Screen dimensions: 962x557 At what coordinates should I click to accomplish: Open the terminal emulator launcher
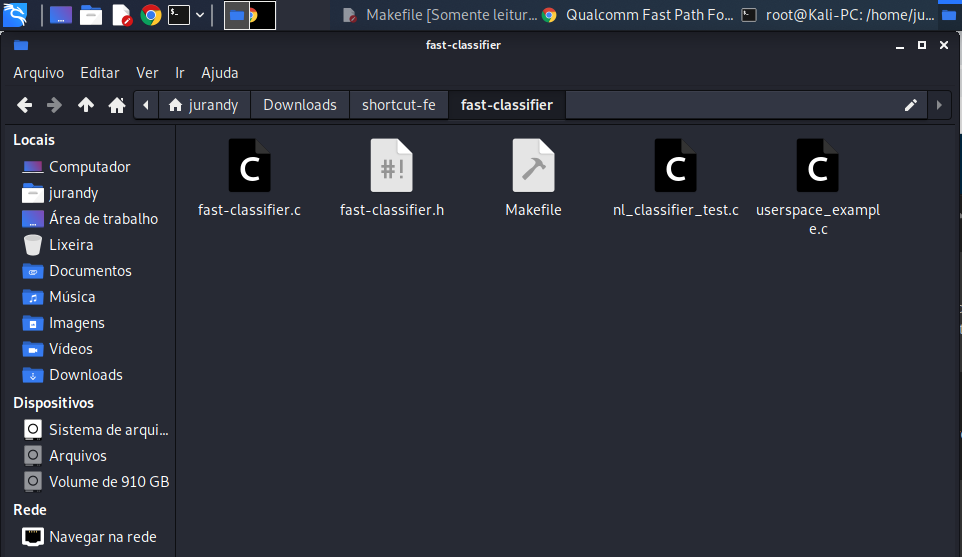click(x=179, y=15)
